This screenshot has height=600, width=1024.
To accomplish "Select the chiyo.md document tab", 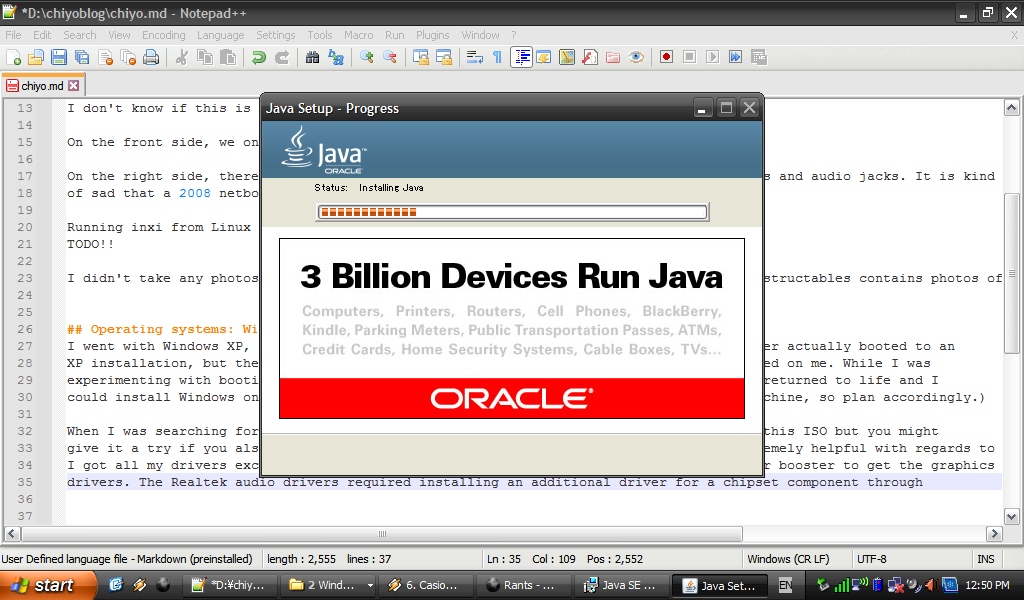I will [x=42, y=86].
